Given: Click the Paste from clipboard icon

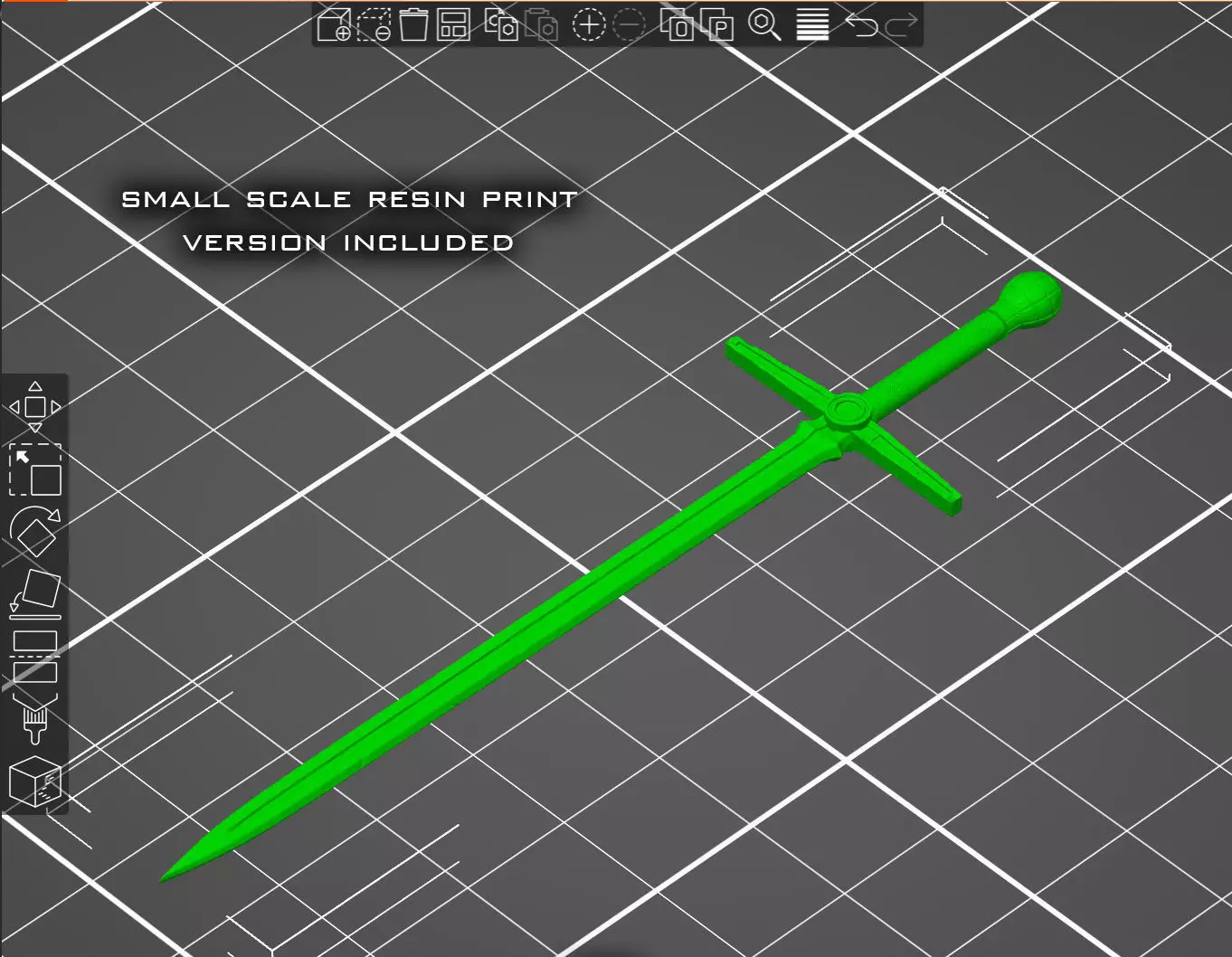Looking at the screenshot, I should pyautogui.click(x=541, y=24).
